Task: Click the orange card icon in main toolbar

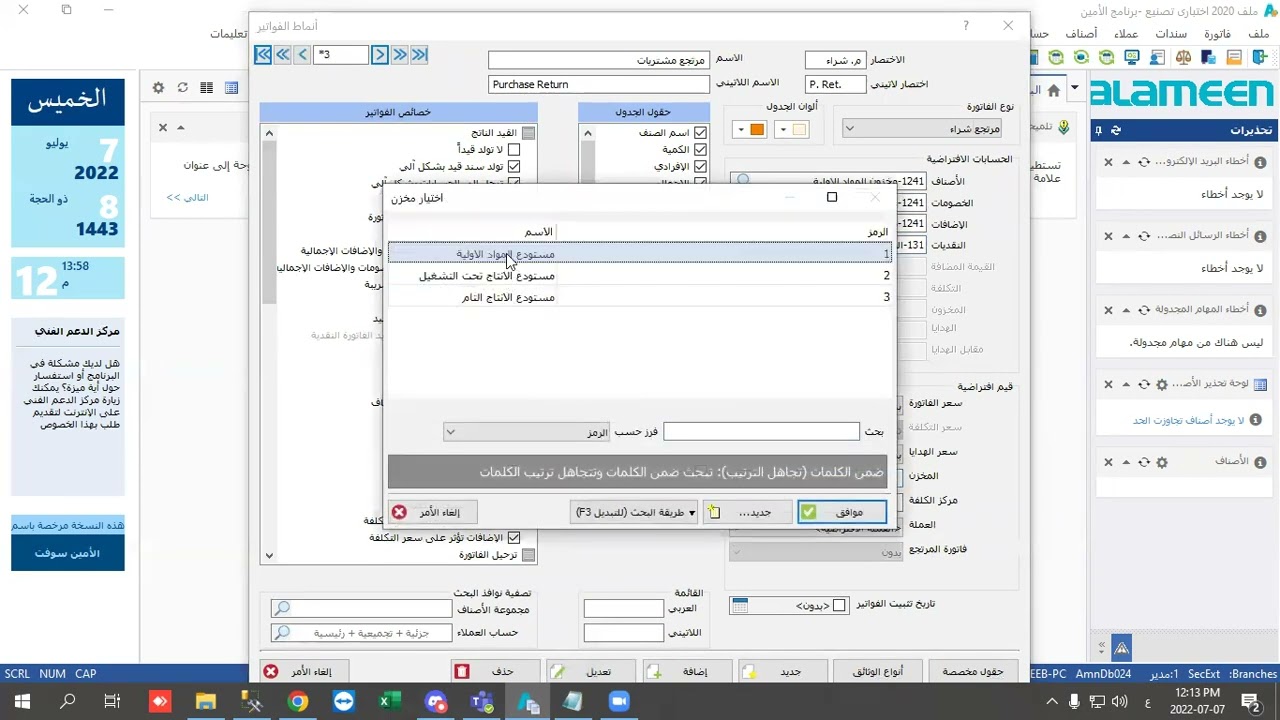Action: 1234,57
